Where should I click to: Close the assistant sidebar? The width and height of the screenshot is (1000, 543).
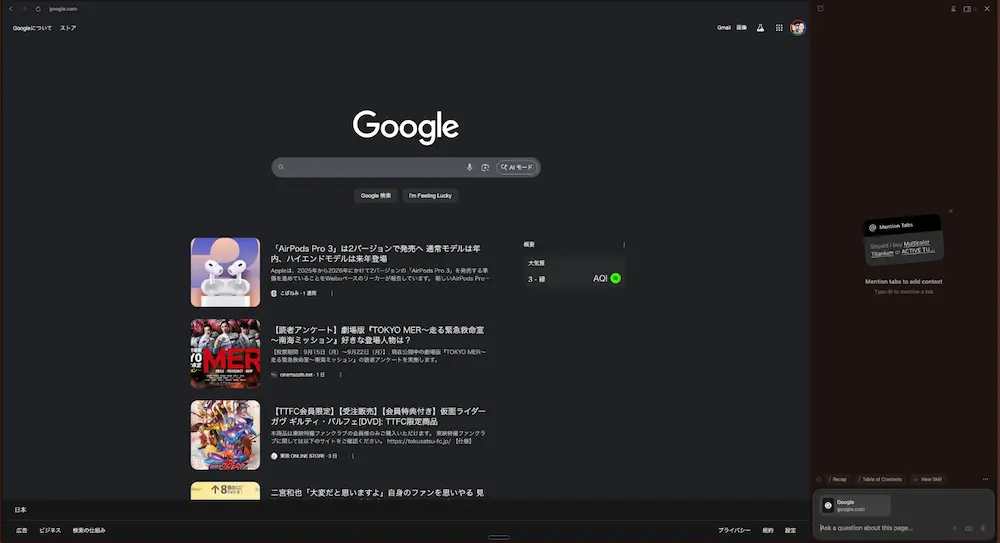point(987,9)
